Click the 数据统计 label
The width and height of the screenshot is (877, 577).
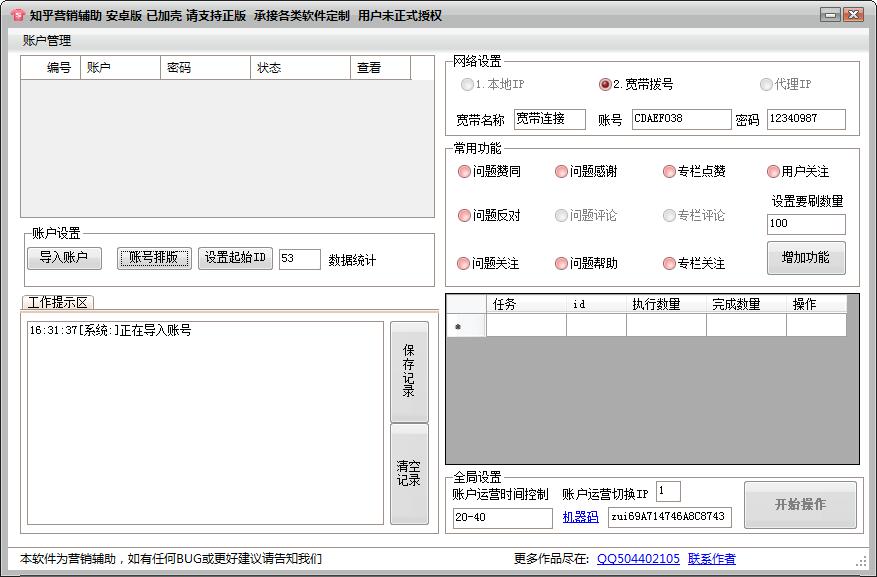pyautogui.click(x=352, y=260)
